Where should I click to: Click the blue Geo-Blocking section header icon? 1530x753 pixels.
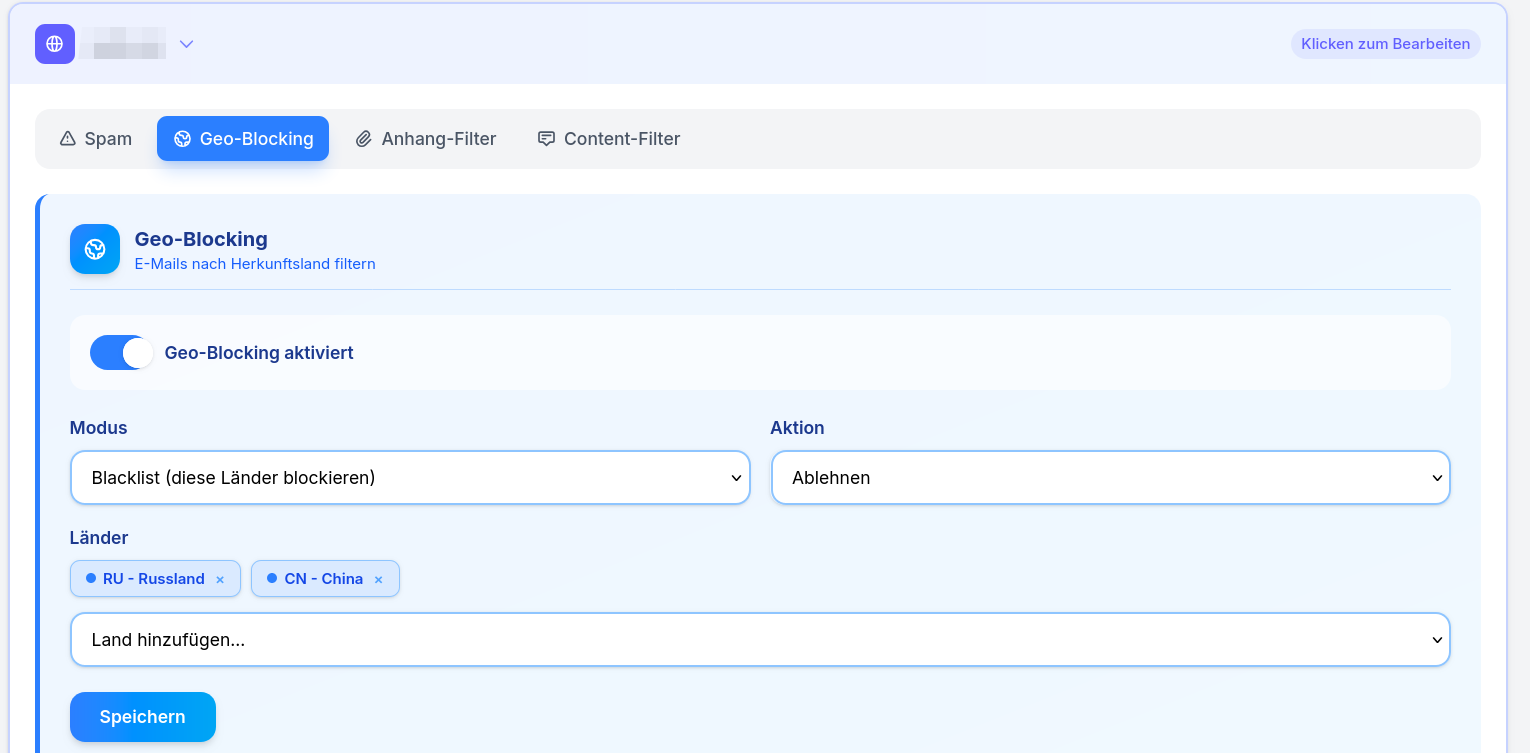click(95, 249)
